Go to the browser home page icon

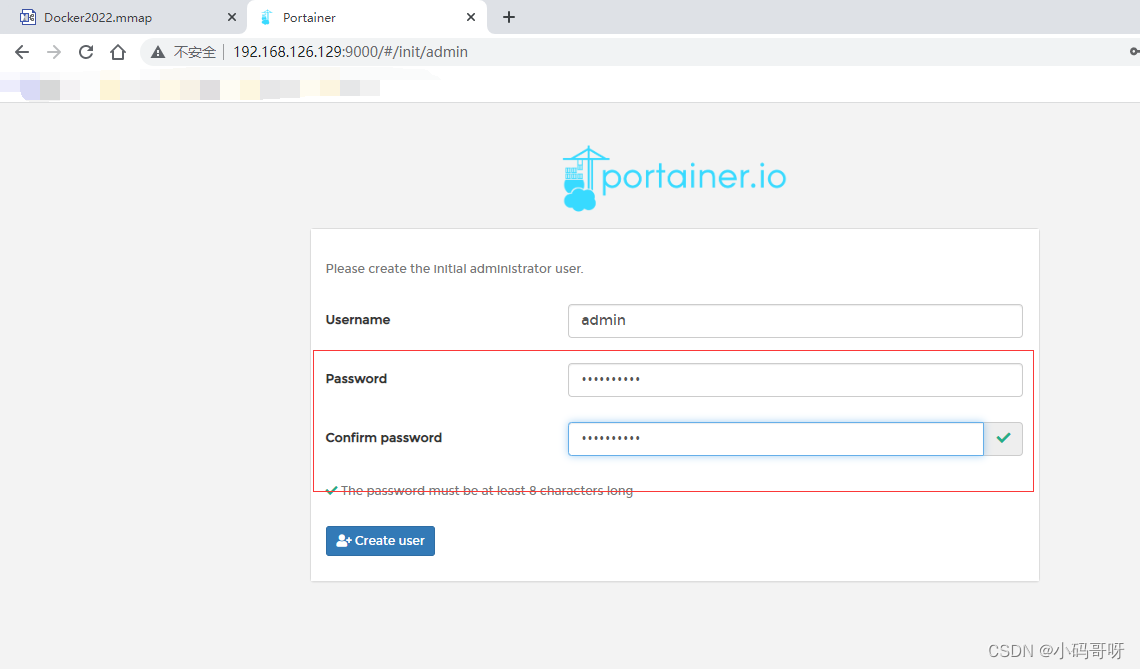click(x=118, y=52)
